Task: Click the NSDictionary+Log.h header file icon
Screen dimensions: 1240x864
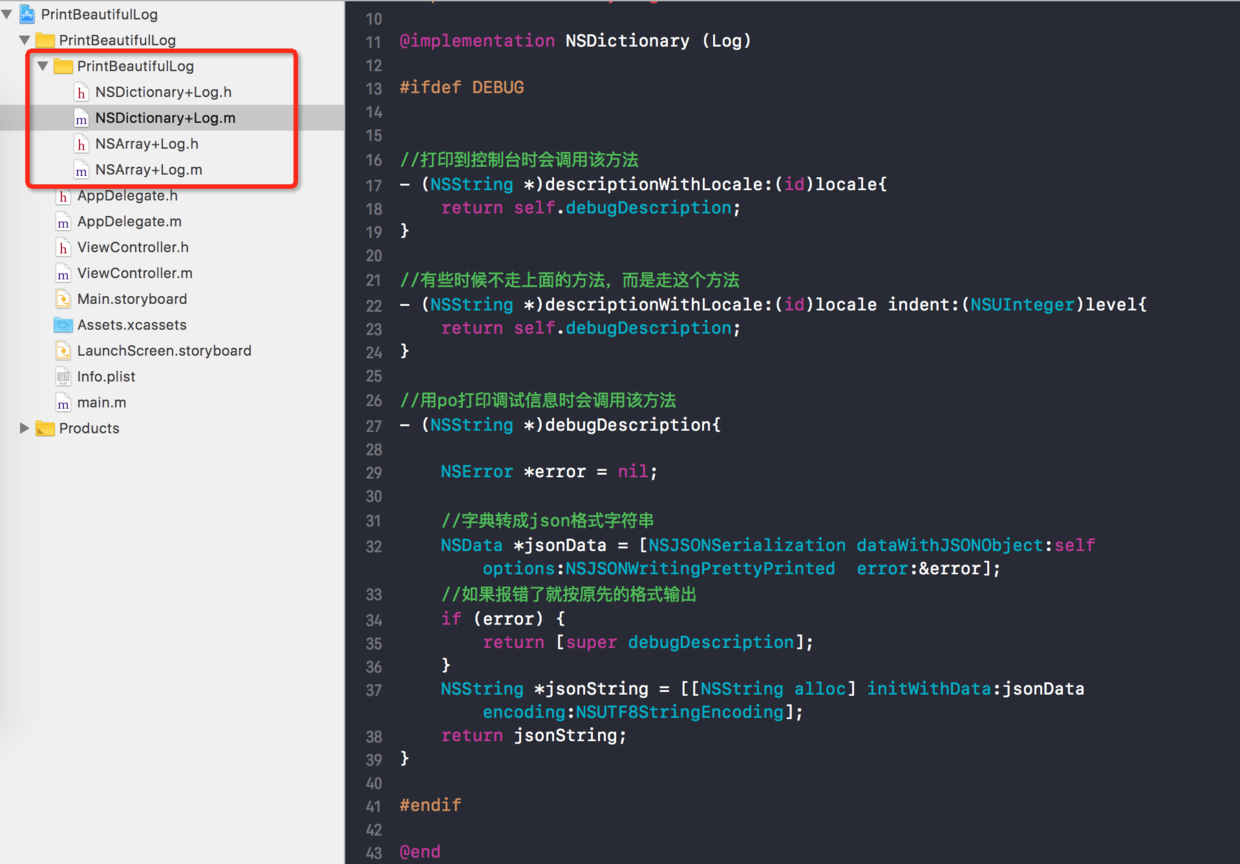Action: point(81,92)
